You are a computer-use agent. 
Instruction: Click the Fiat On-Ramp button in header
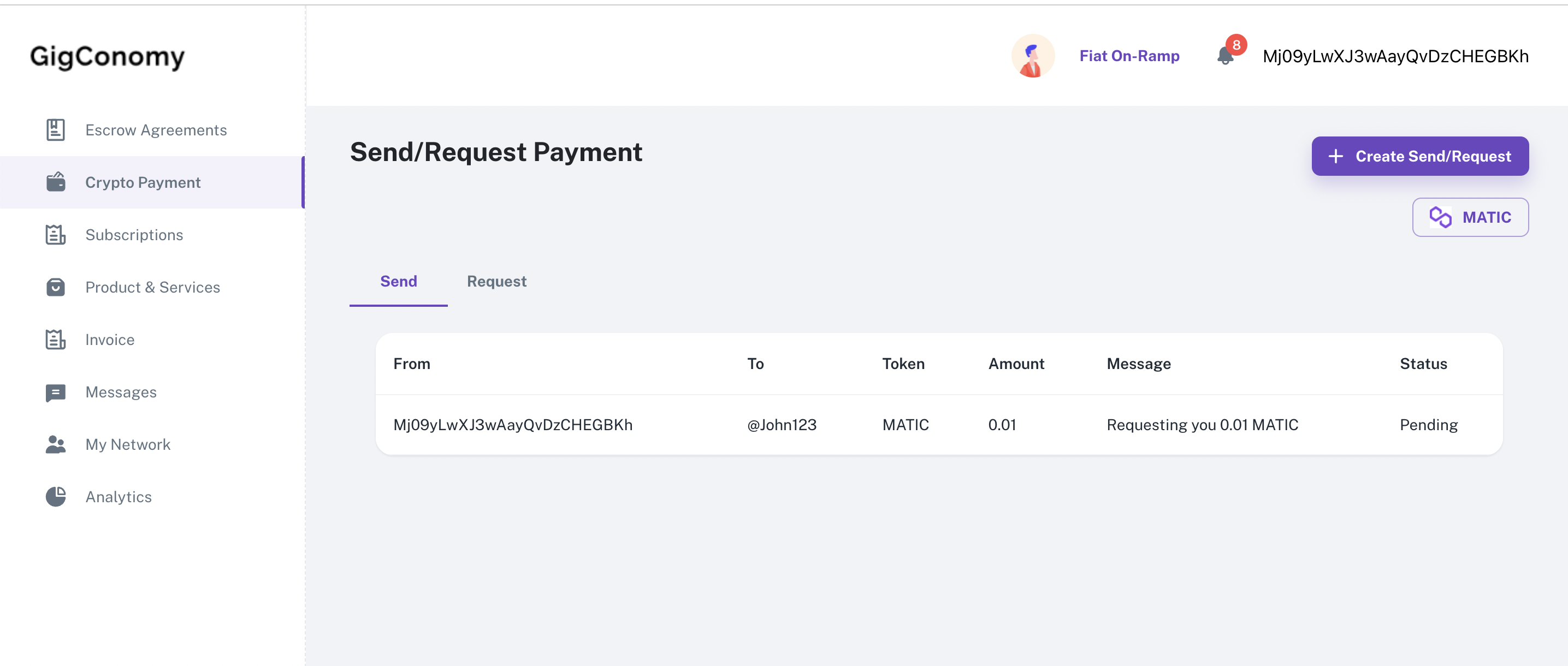[x=1129, y=55]
